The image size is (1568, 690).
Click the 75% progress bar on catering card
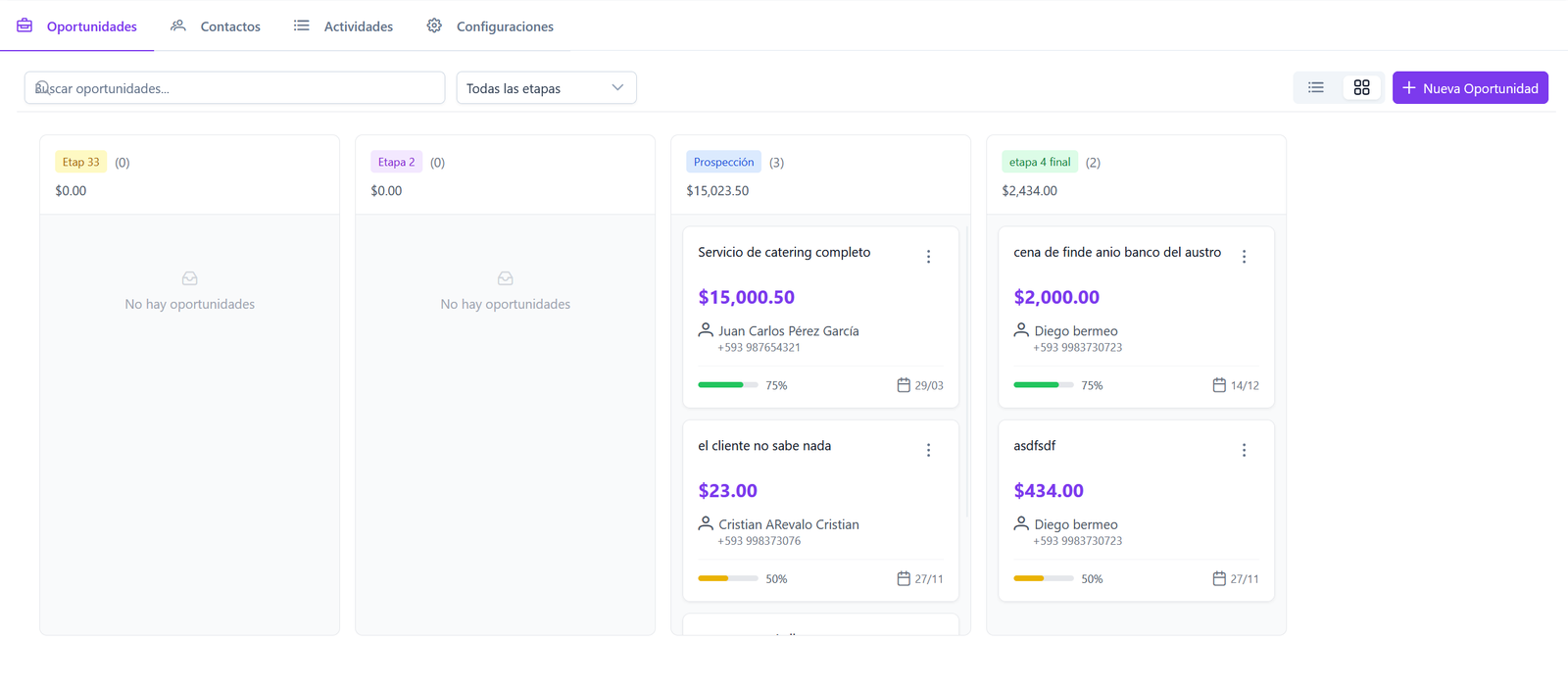pos(727,385)
